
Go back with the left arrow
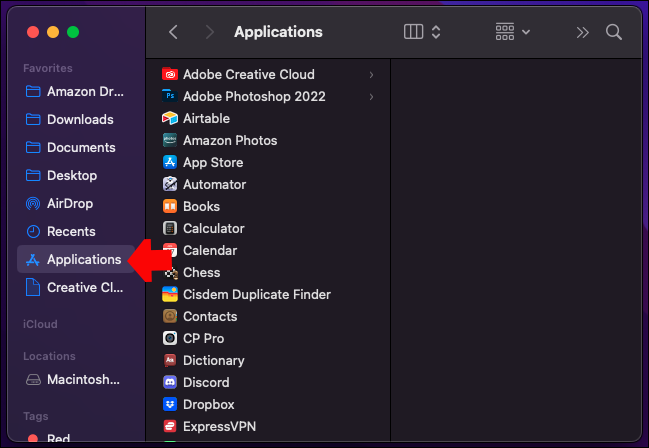(174, 32)
